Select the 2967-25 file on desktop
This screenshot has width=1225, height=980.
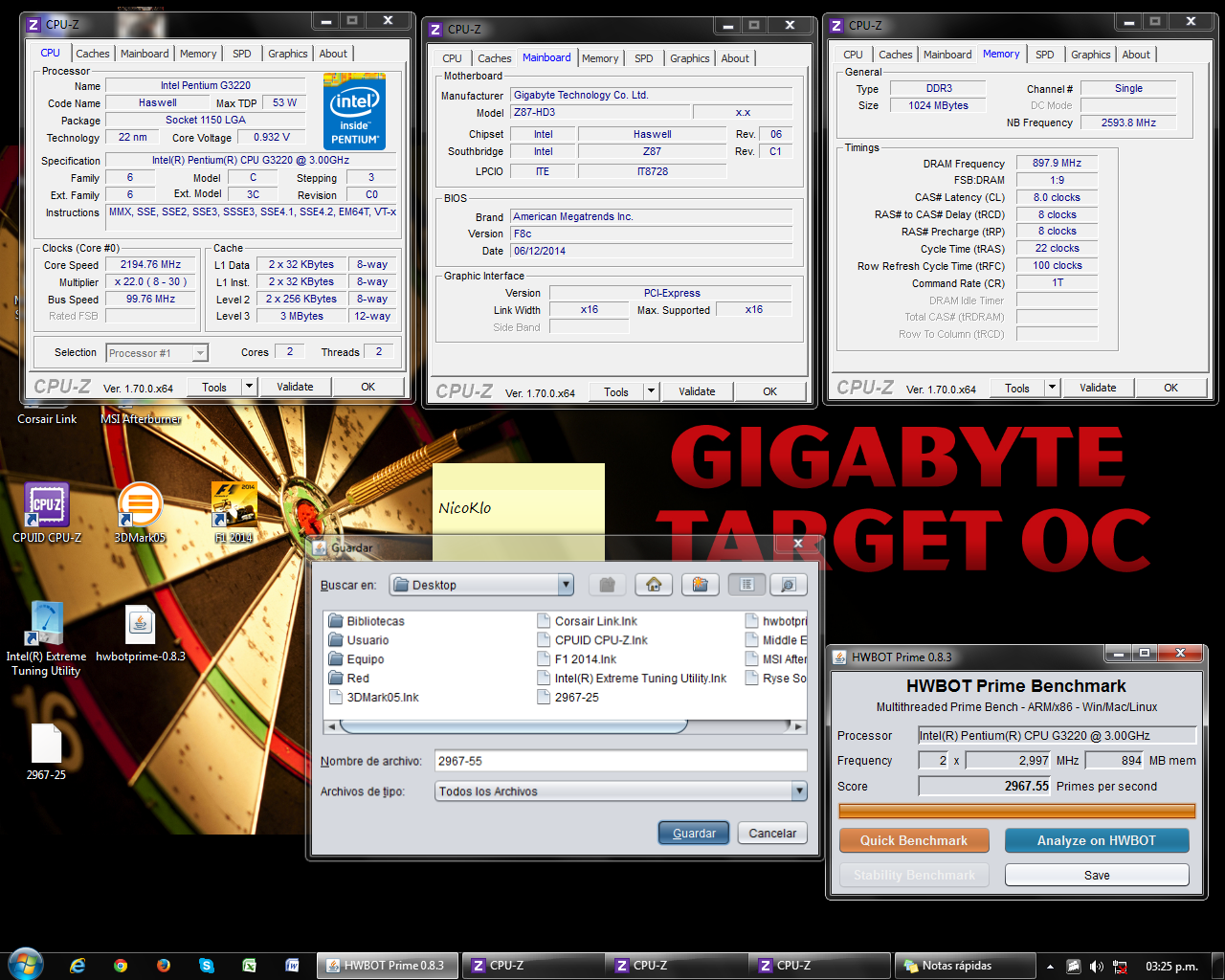tap(46, 752)
